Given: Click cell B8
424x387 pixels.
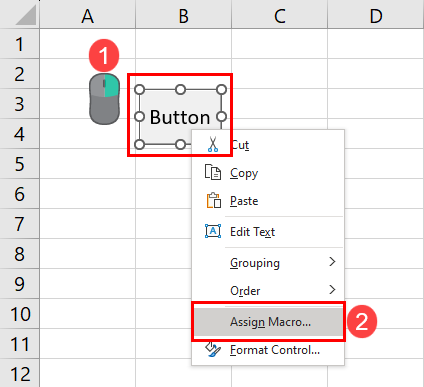Looking at the screenshot, I should pyautogui.click(x=163, y=254).
